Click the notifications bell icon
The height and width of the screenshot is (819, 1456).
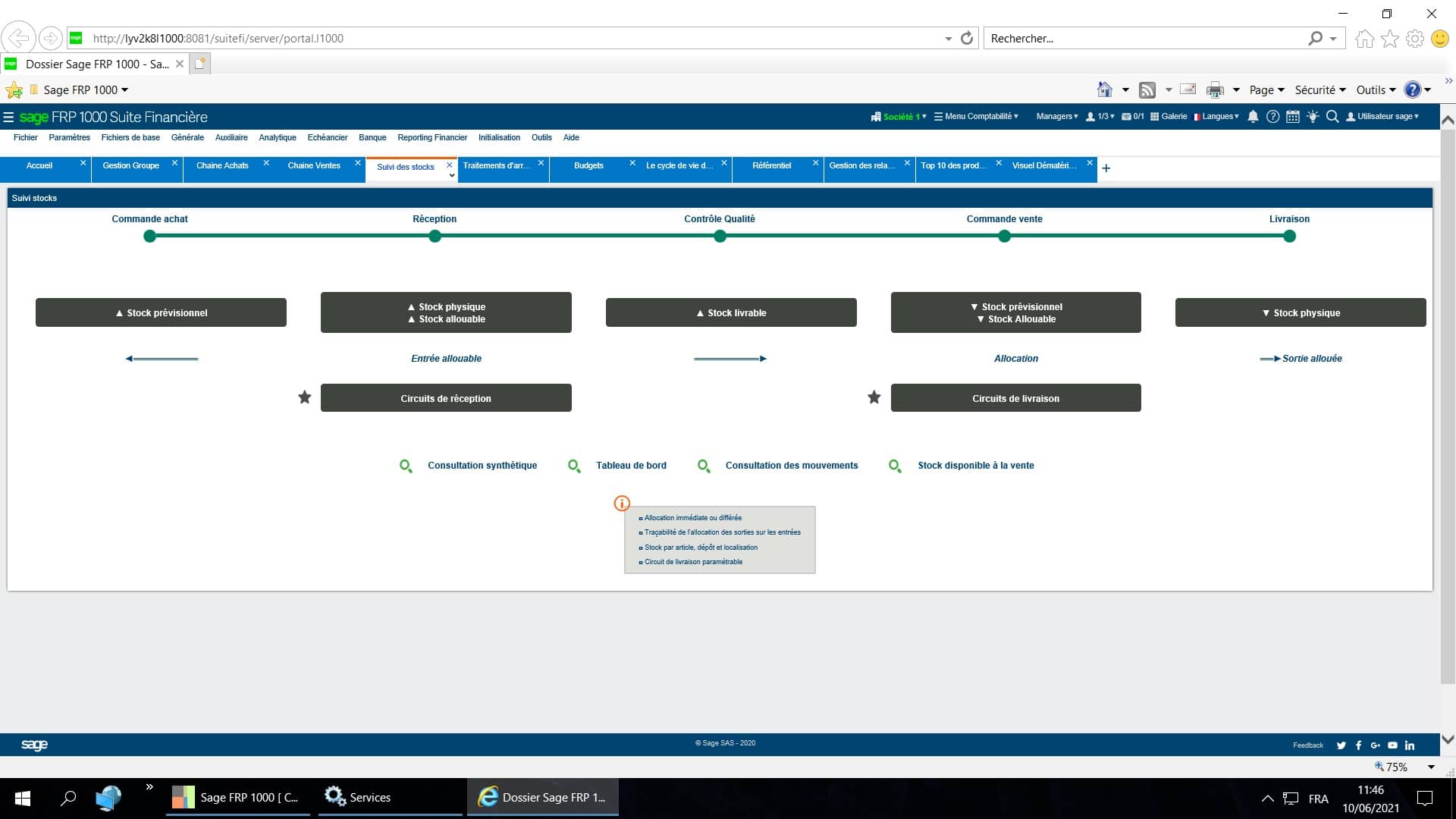(1253, 117)
